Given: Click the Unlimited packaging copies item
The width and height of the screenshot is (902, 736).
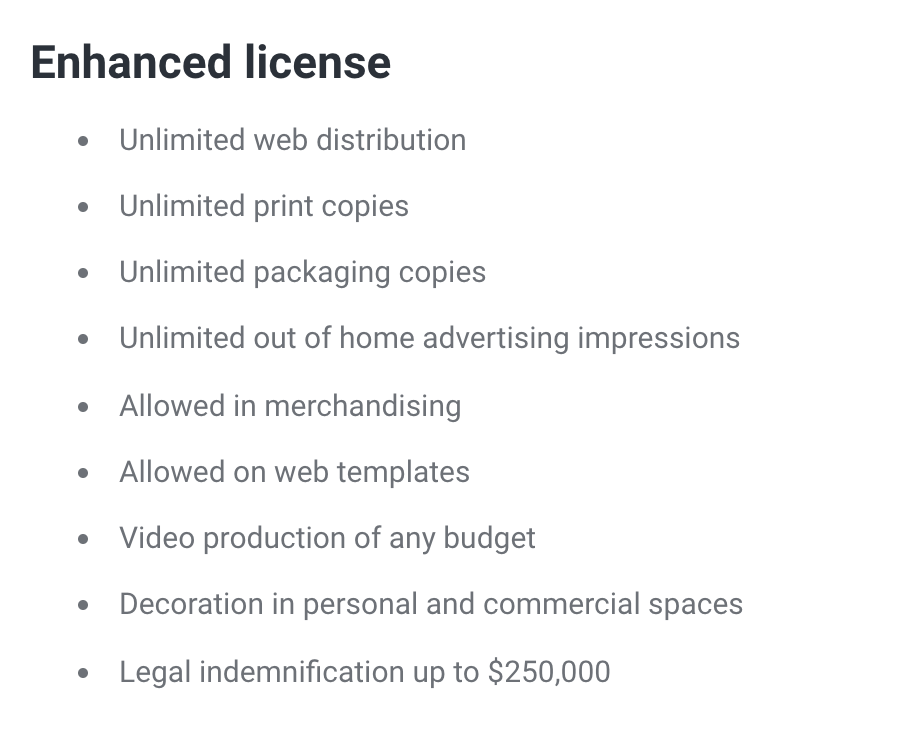Looking at the screenshot, I should pyautogui.click(x=302, y=273).
